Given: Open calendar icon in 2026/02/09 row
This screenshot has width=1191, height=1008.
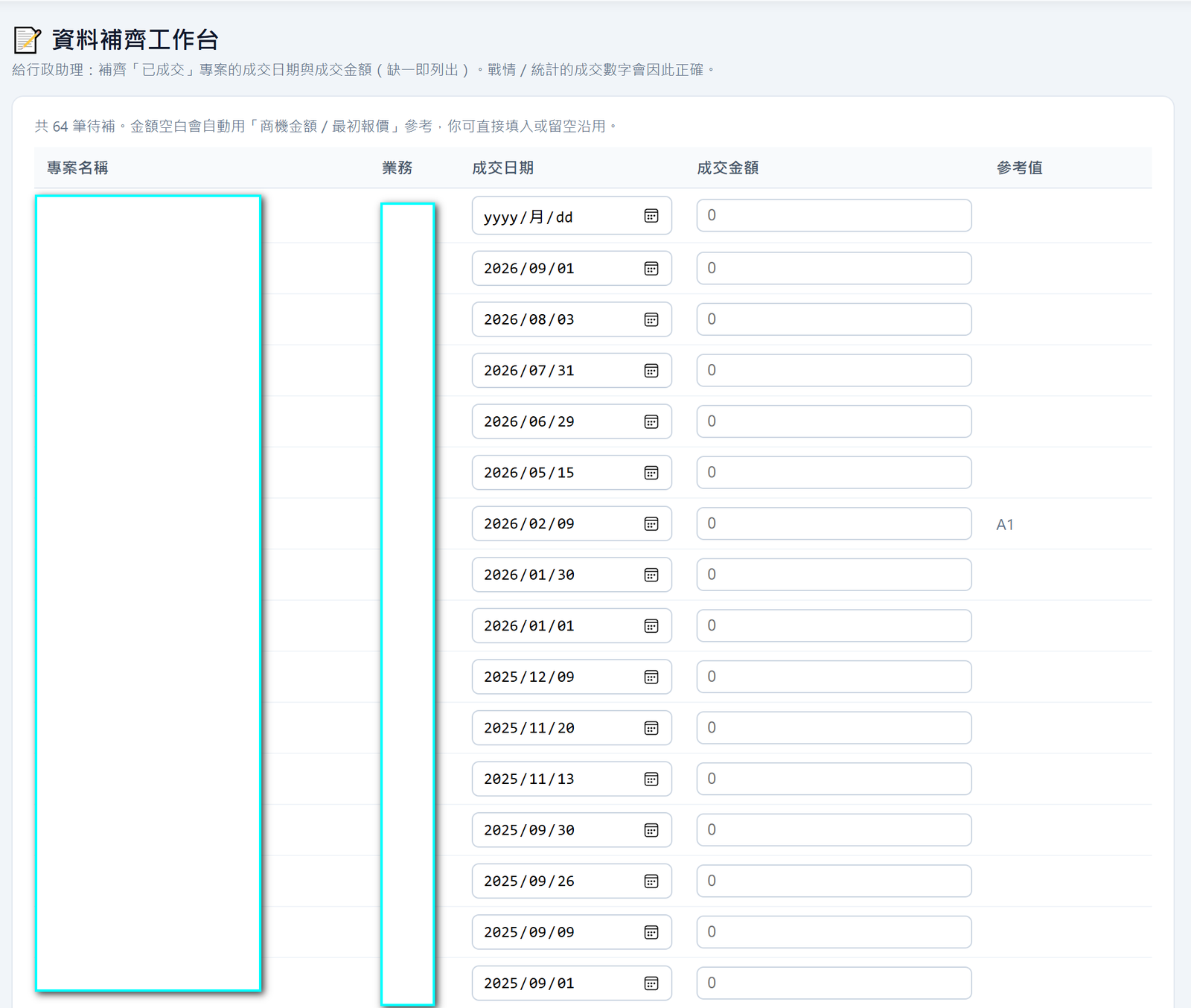Looking at the screenshot, I should click(x=651, y=524).
